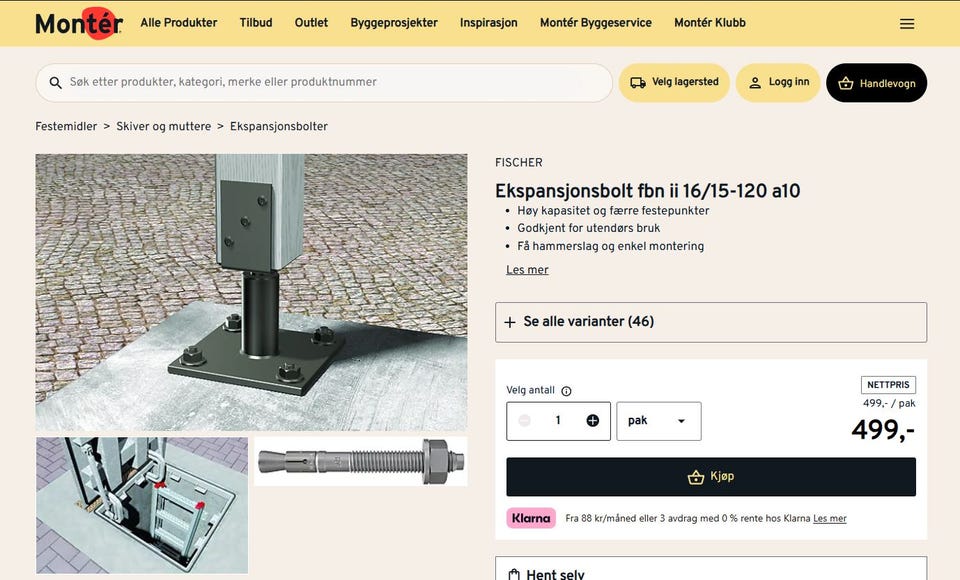The height and width of the screenshot is (580, 960).
Task: Go to Ekspansjonsbolter breadcrumb
Action: 279,126
